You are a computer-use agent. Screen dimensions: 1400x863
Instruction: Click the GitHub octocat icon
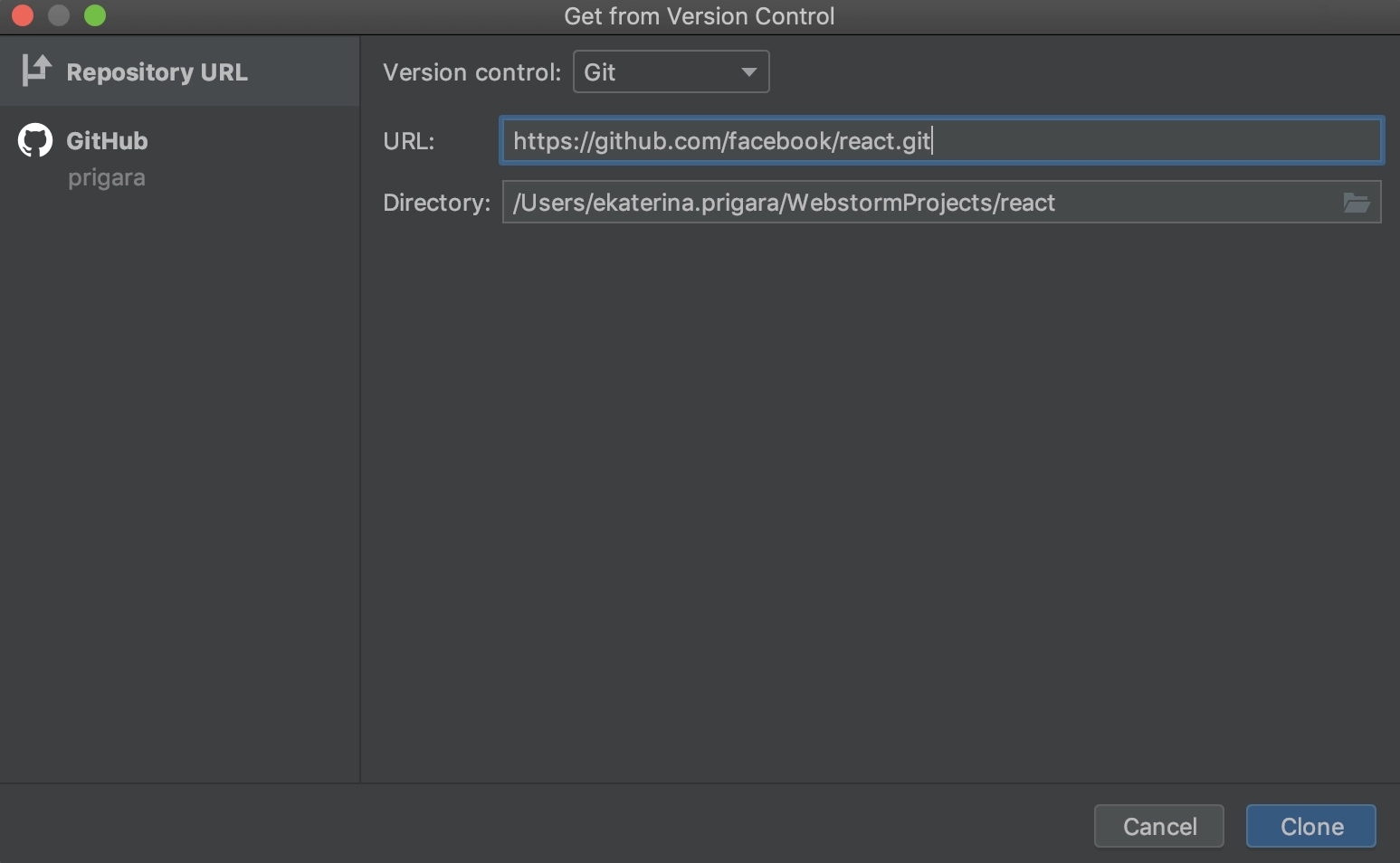[x=35, y=140]
